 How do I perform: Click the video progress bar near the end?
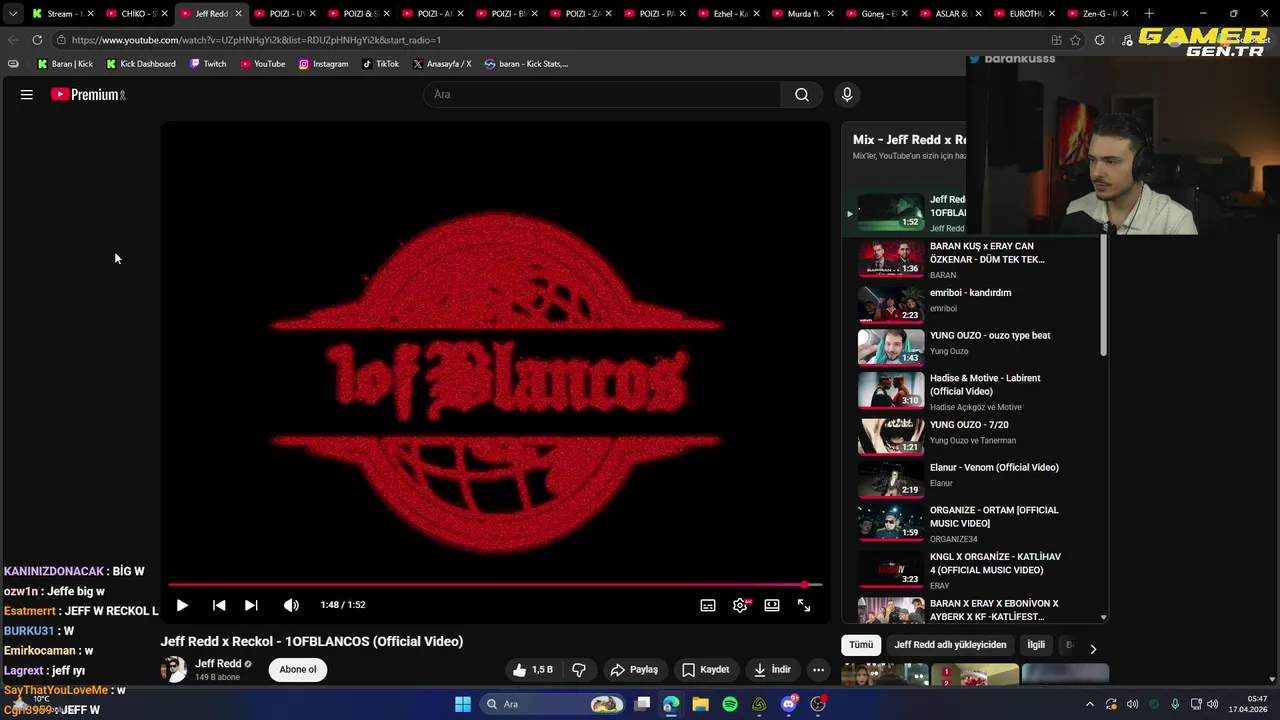[803, 585]
